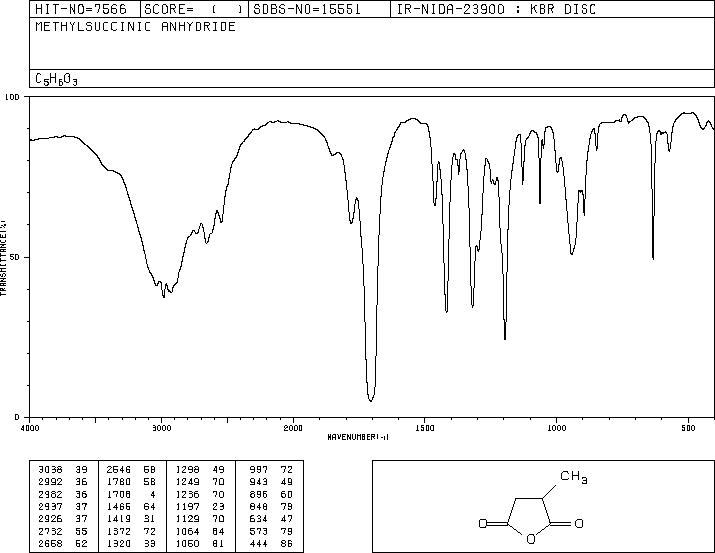Click the 2982 peak table entry
The width and height of the screenshot is (715, 553).
(x=50, y=494)
